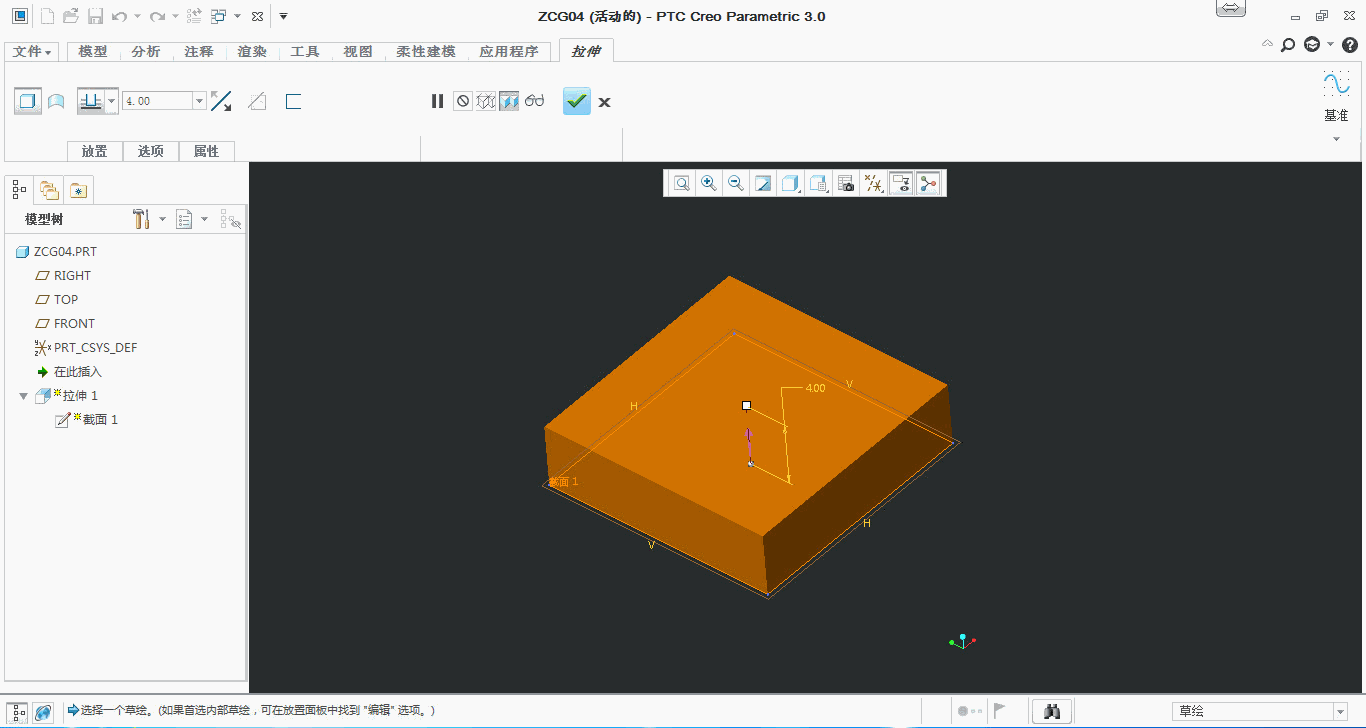The image size is (1366, 728).
Task: Click the redo arrow icon
Action: (x=157, y=16)
